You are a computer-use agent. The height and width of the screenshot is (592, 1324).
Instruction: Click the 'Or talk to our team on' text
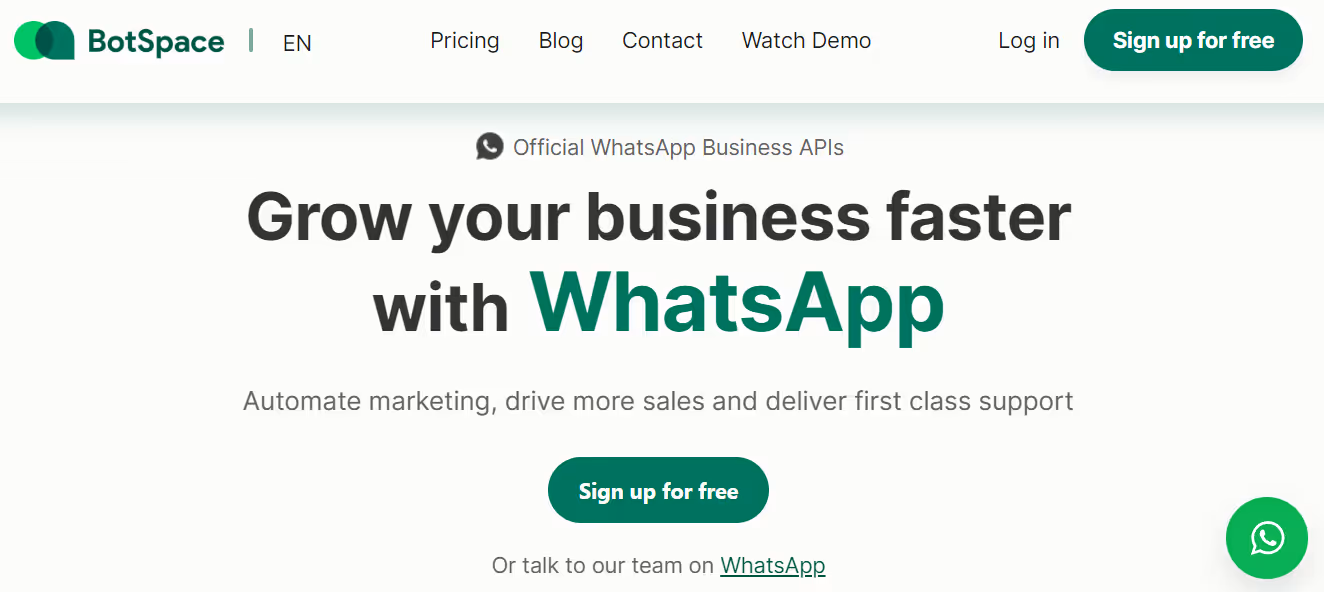603,565
